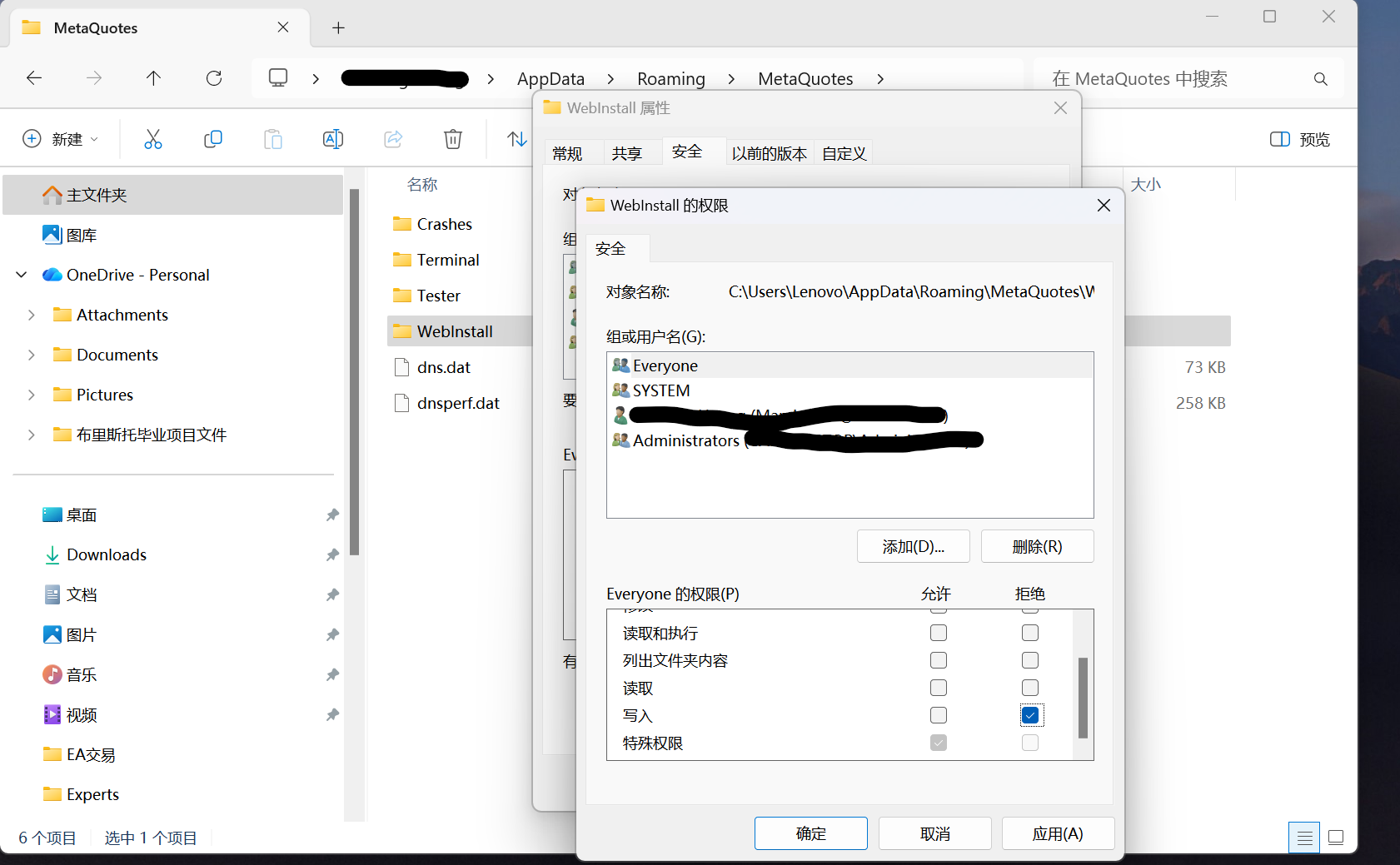Image resolution: width=1400 pixels, height=865 pixels.
Task: Switch to the 以前的版本 tab
Action: [x=770, y=152]
